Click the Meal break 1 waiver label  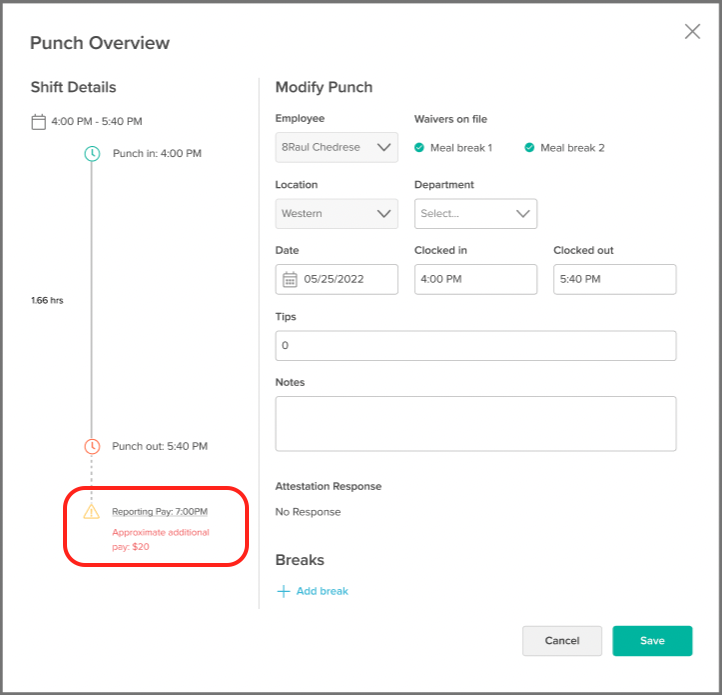click(461, 148)
